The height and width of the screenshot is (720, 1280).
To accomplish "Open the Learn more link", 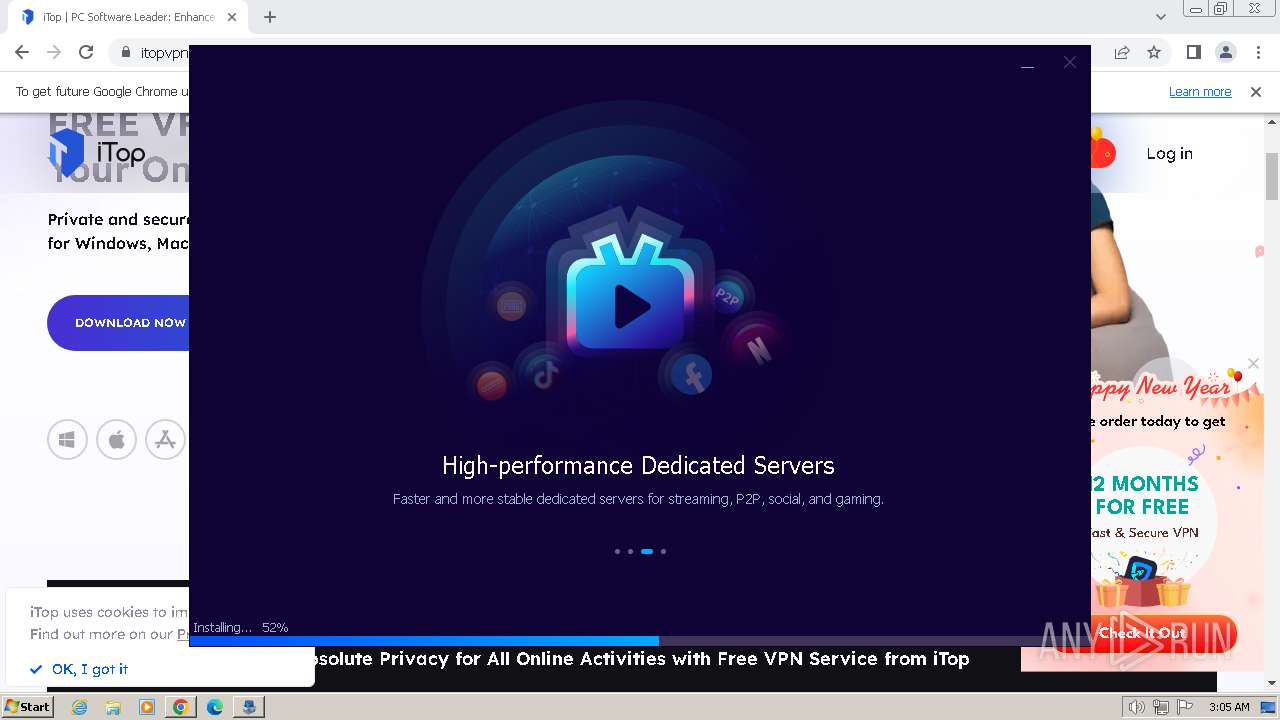I will (x=1200, y=91).
